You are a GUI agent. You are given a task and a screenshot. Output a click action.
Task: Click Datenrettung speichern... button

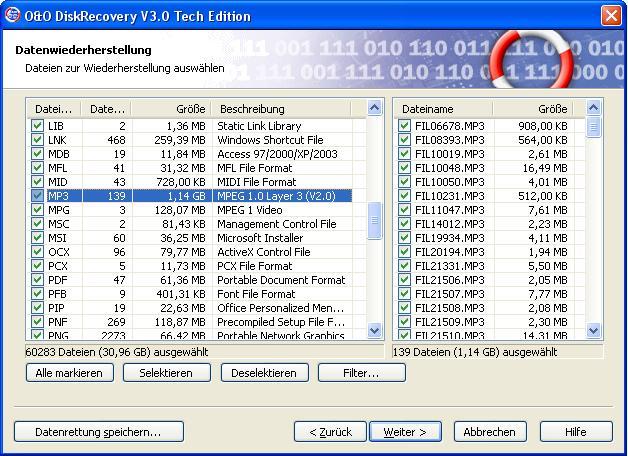pyautogui.click(x=99, y=432)
